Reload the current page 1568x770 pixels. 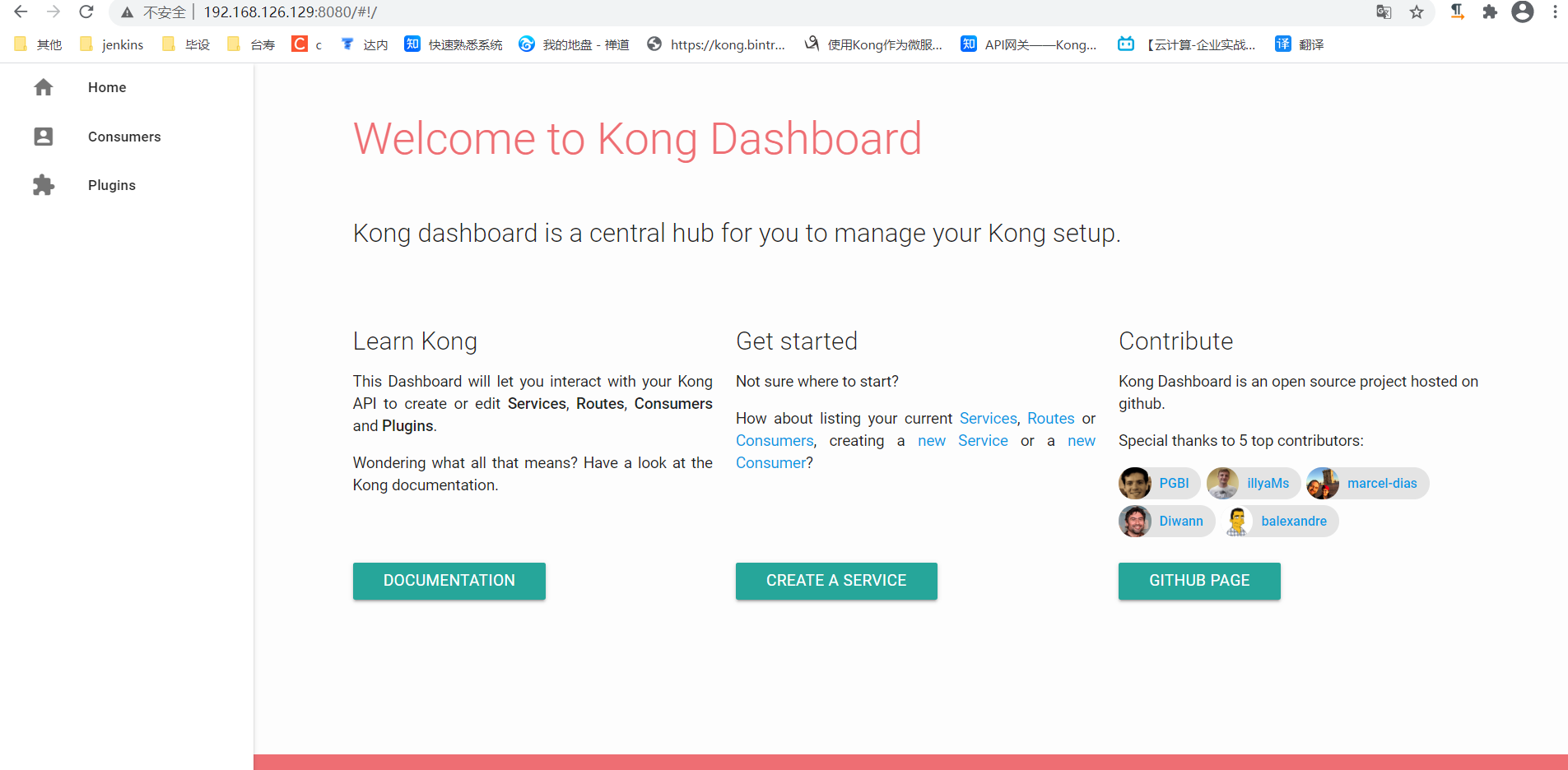86,12
